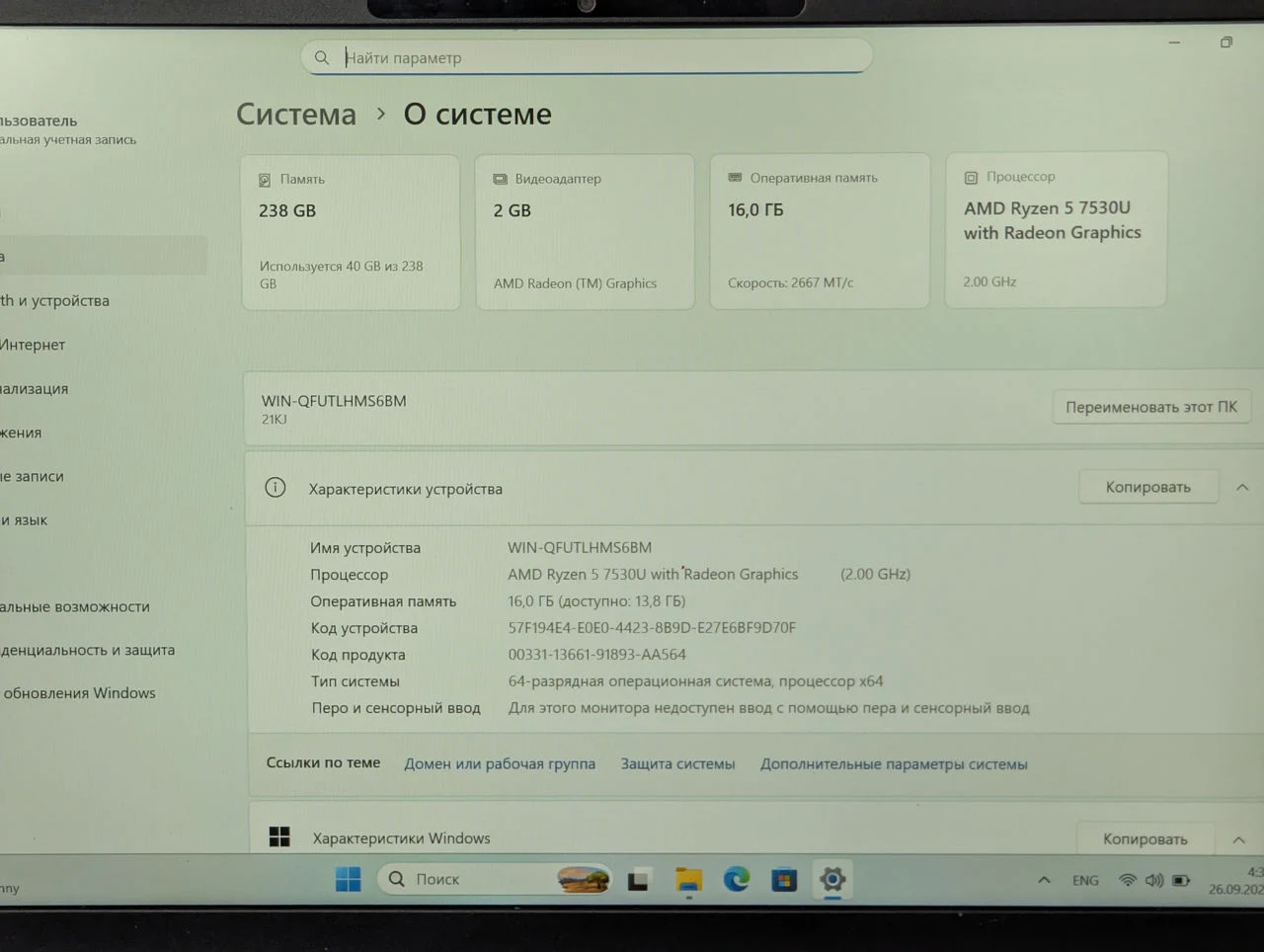Click the Settings gear icon in taskbar
The height and width of the screenshot is (952, 1264).
832,879
